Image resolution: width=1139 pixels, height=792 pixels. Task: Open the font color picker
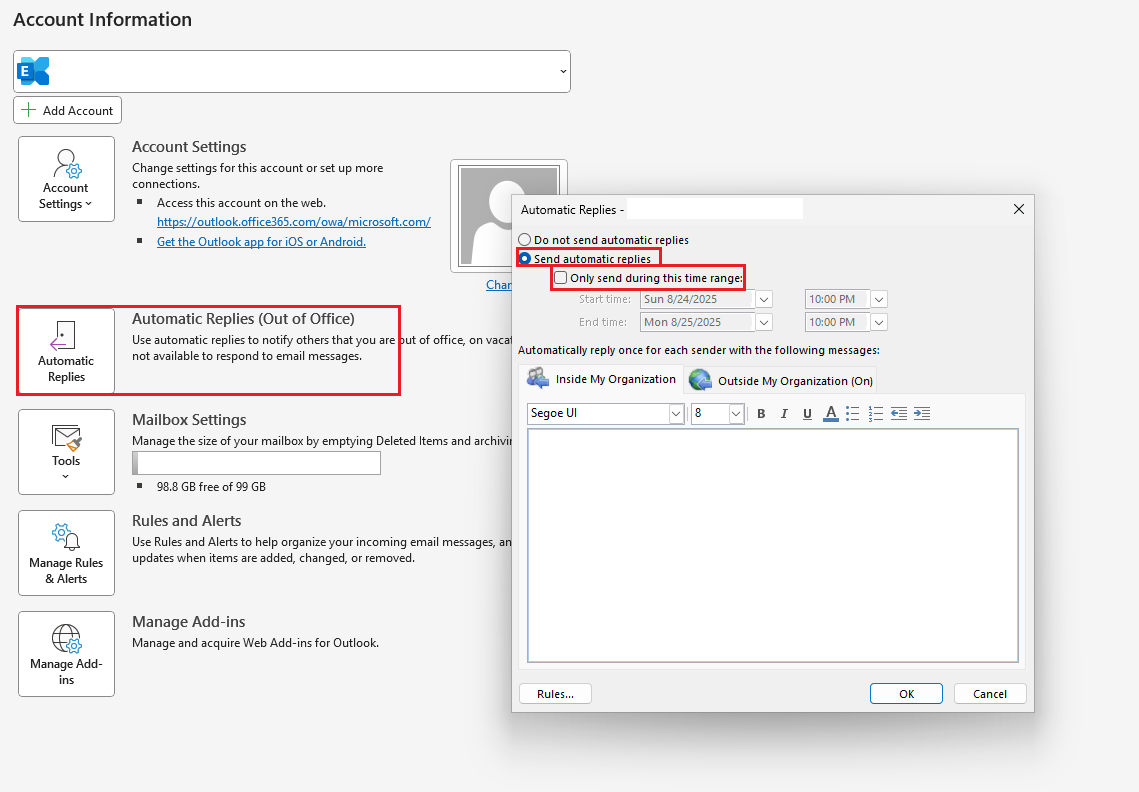(831, 413)
